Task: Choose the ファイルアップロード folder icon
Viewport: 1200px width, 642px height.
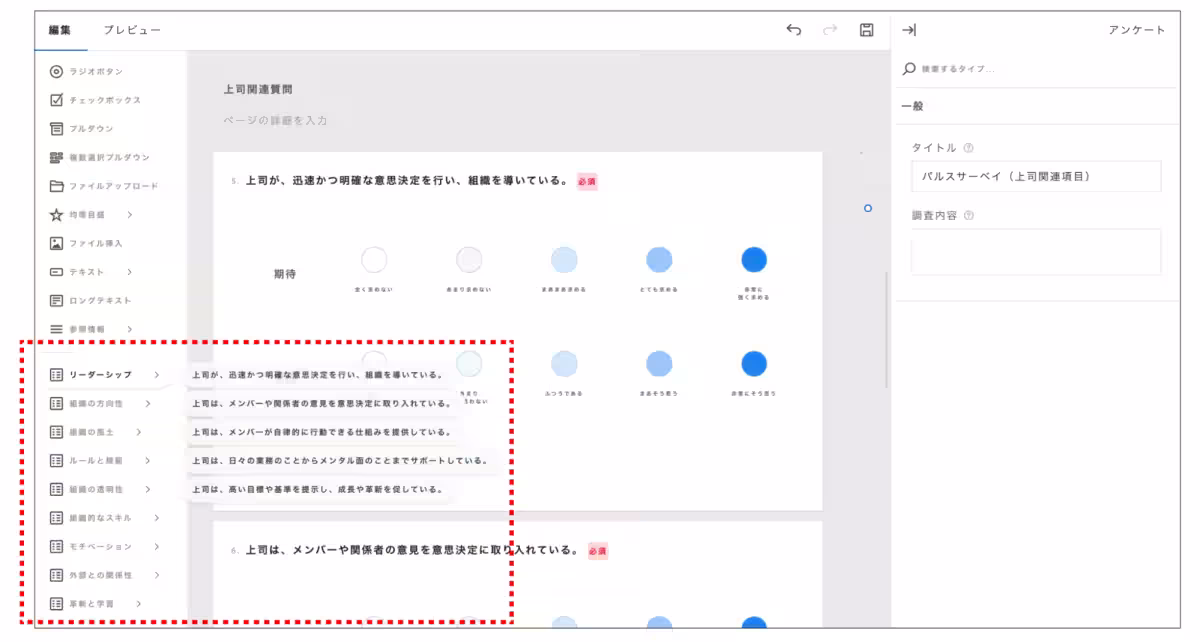Action: tap(57, 186)
